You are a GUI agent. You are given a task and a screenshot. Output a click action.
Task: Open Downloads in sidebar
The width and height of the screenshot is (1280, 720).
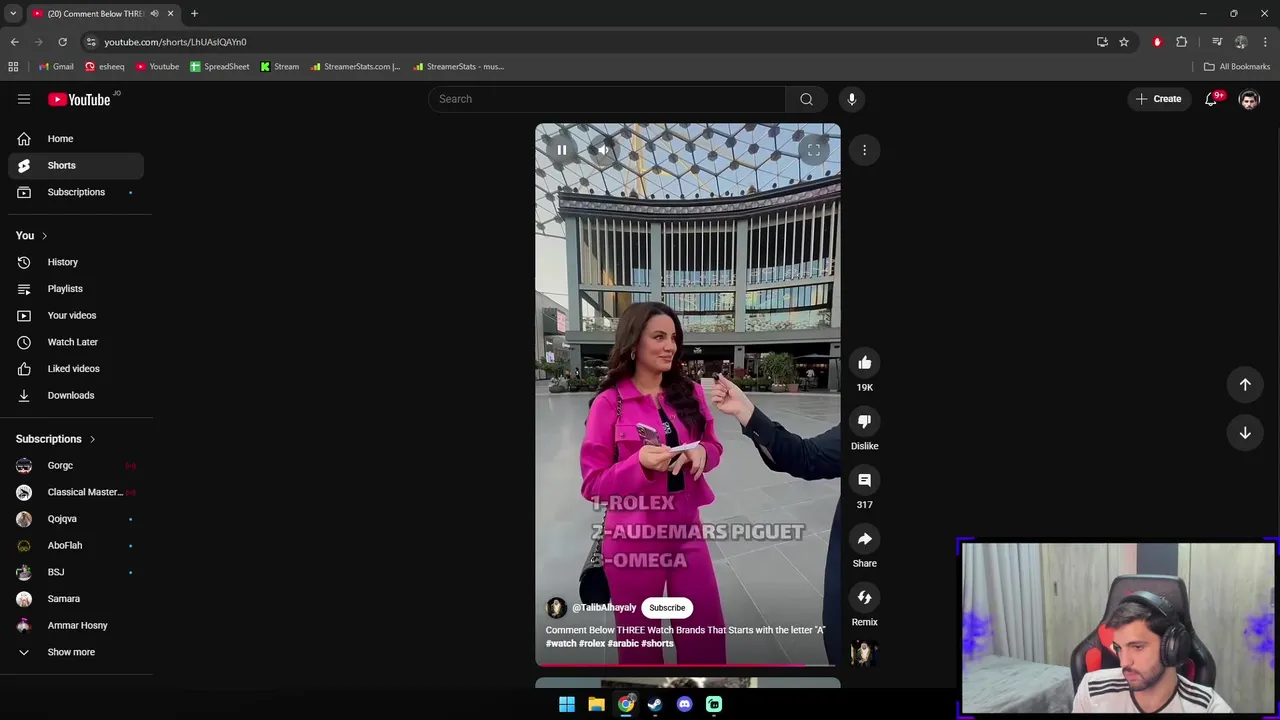76,396
